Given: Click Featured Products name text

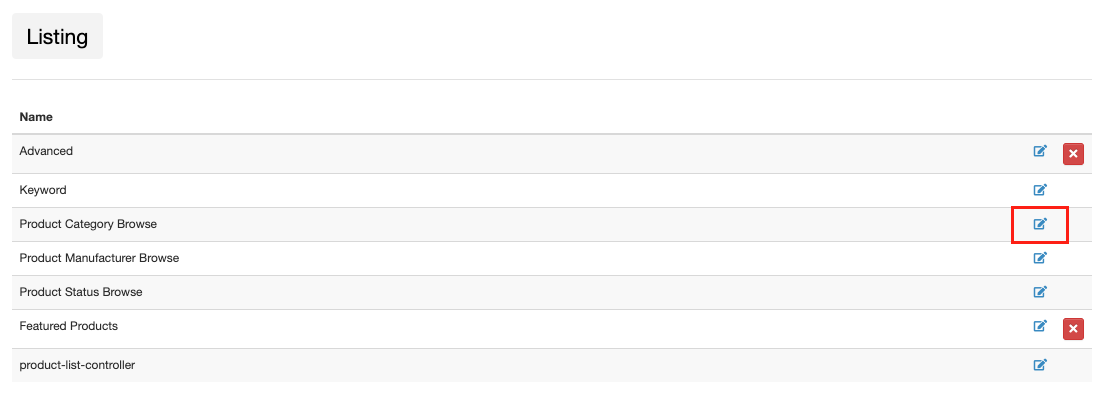Looking at the screenshot, I should 69,326.
